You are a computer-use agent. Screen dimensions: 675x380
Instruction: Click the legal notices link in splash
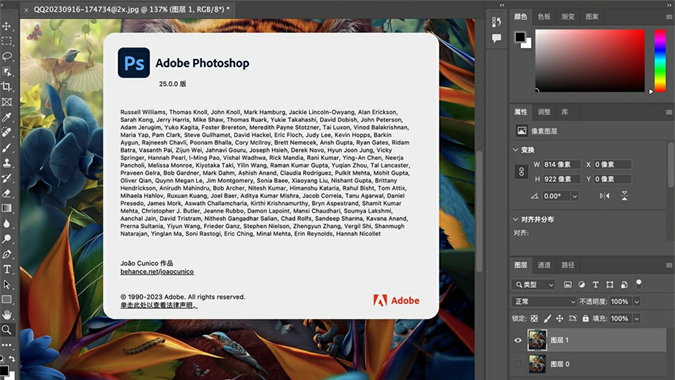pos(159,305)
